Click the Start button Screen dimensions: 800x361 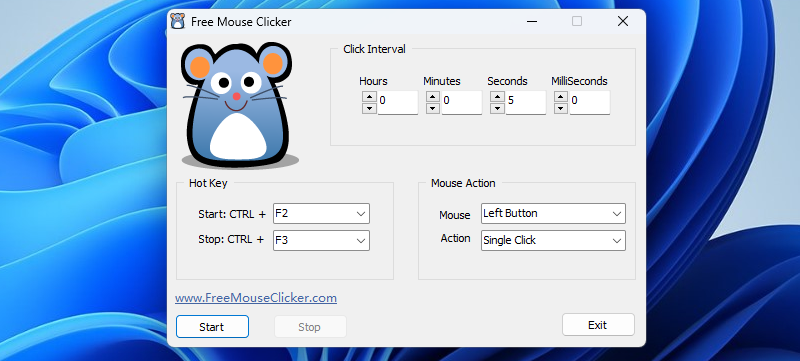pos(212,327)
